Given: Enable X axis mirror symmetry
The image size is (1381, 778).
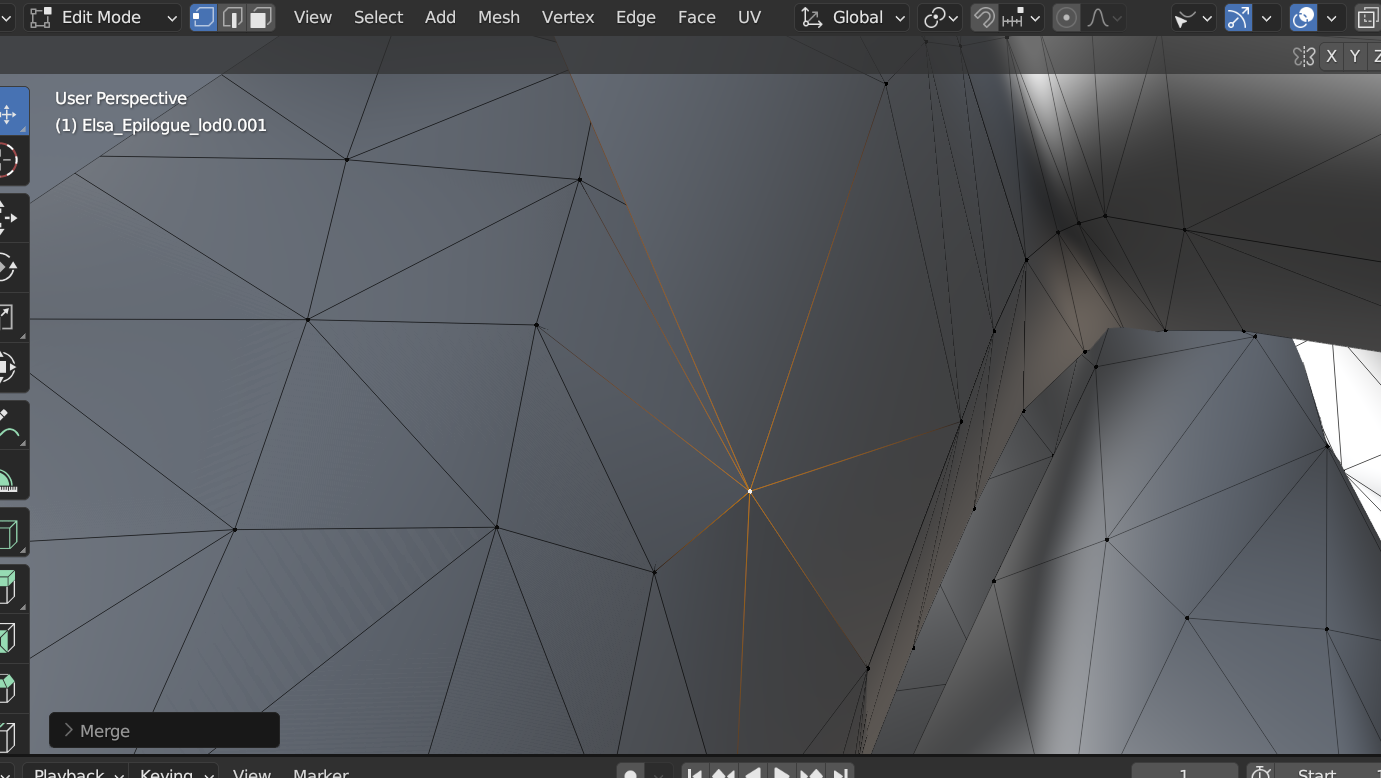Looking at the screenshot, I should [x=1331, y=57].
